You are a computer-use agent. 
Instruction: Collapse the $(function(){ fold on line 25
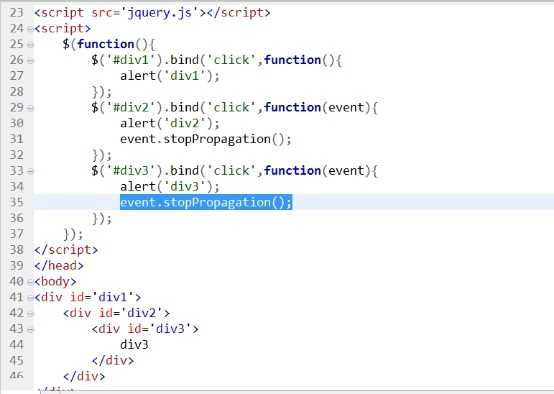coord(30,45)
